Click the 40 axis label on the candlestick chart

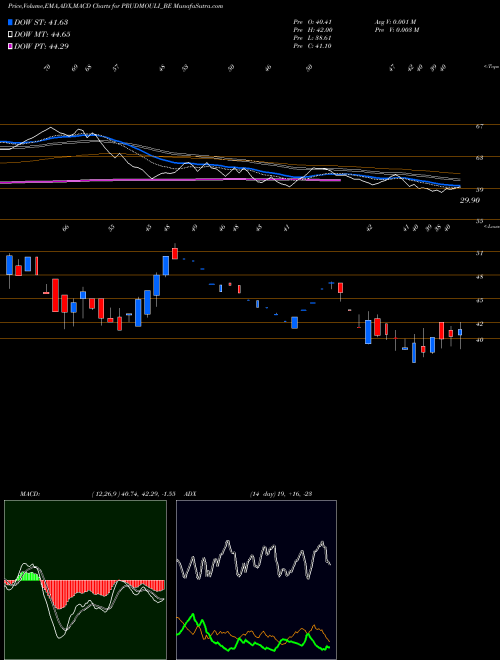pos(479,340)
